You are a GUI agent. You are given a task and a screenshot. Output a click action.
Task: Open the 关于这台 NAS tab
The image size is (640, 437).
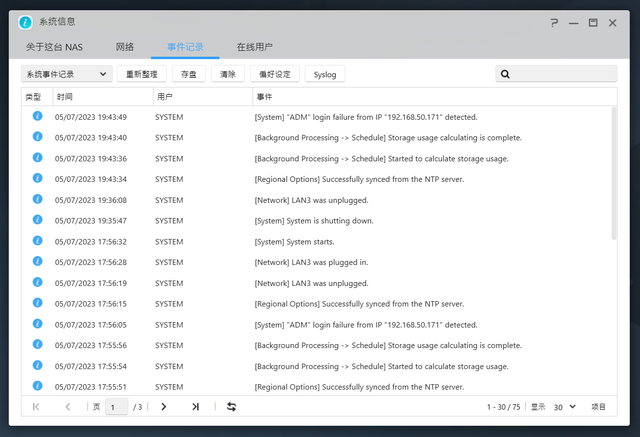point(54,47)
